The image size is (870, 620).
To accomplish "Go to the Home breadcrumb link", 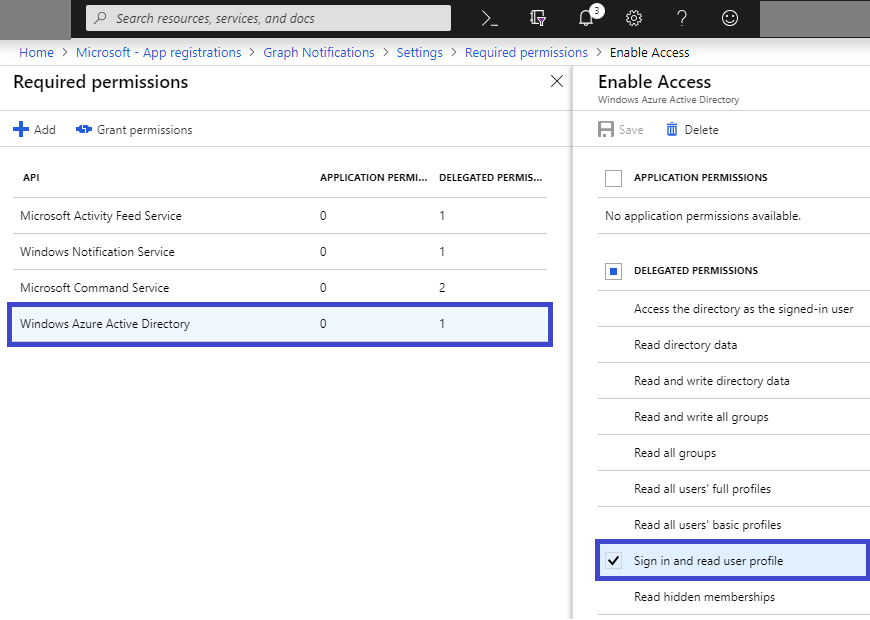I will [x=36, y=52].
